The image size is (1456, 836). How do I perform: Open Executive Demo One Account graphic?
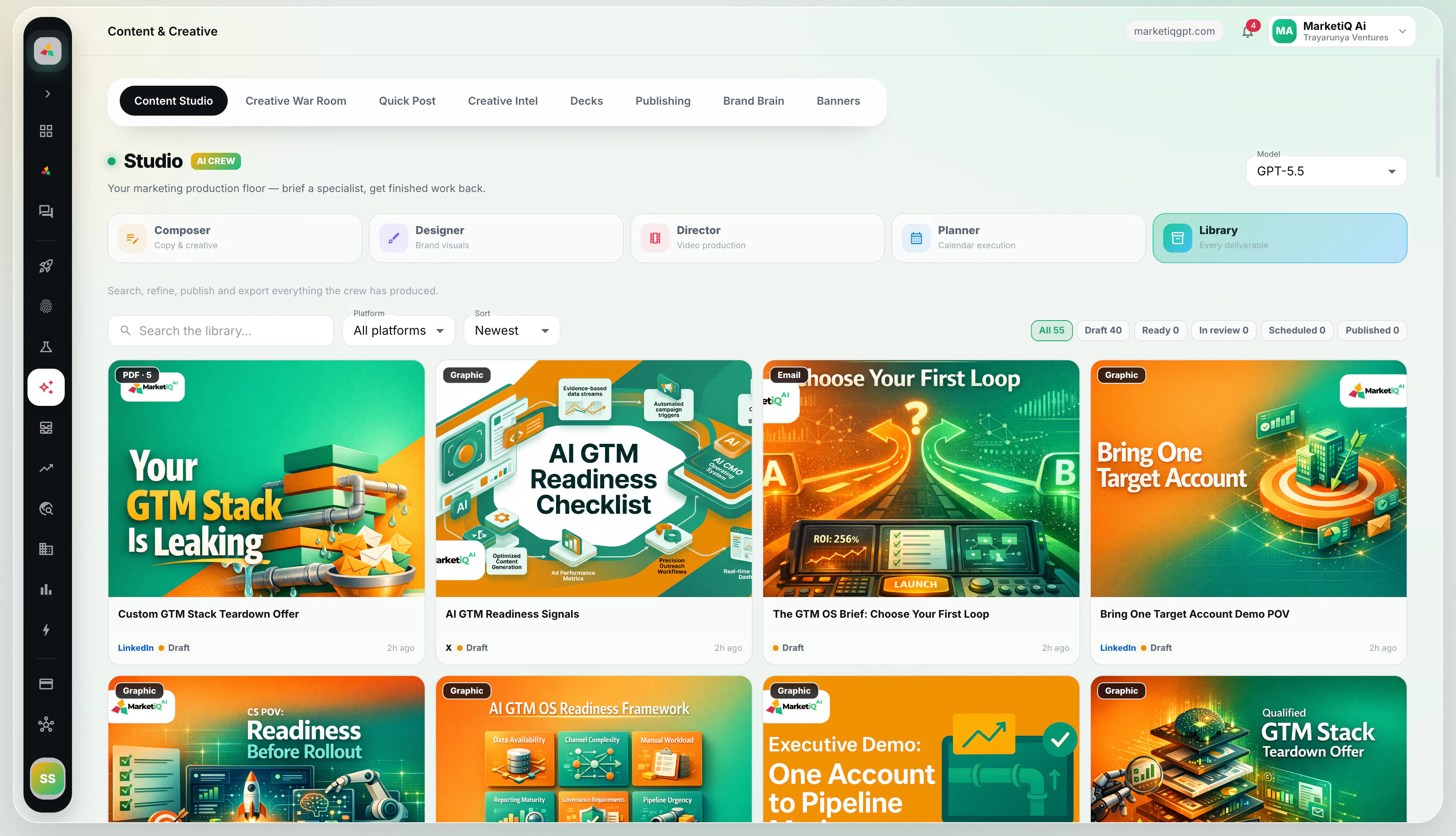[921, 749]
